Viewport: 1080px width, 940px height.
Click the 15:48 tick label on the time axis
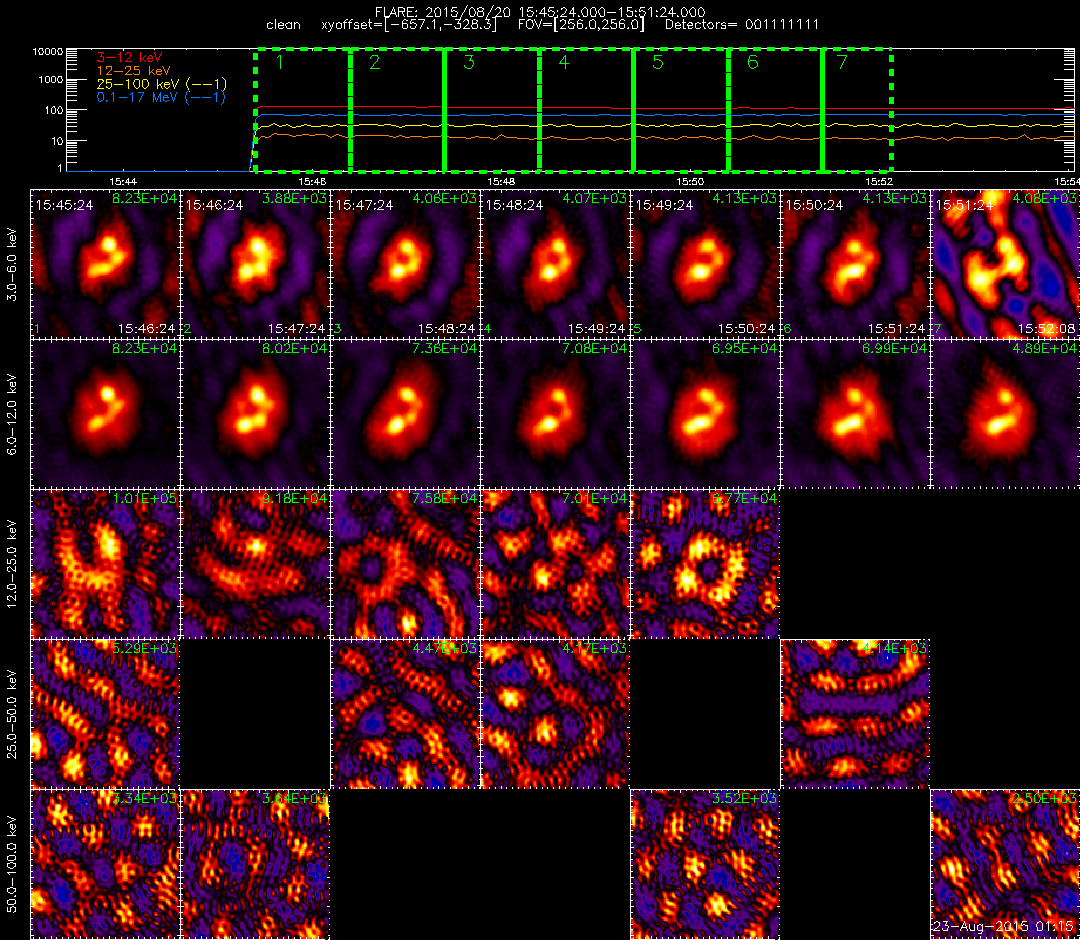[501, 181]
